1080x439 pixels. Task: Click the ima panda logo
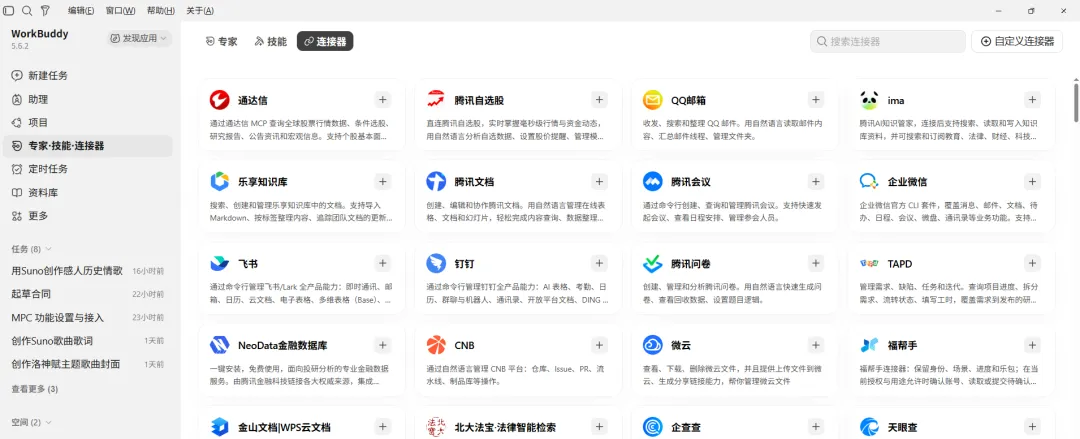click(x=869, y=100)
